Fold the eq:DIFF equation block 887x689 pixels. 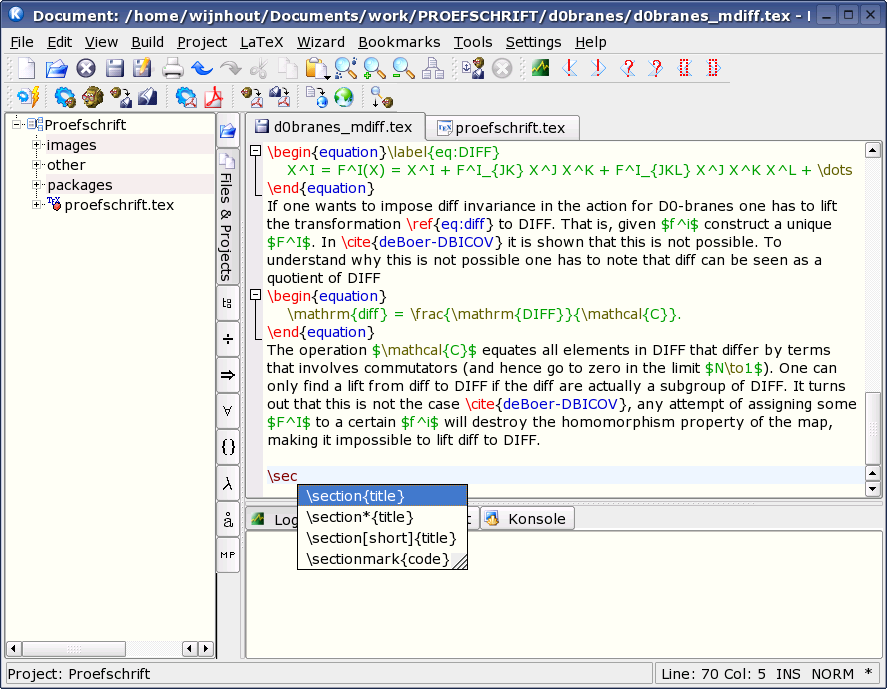(255, 151)
